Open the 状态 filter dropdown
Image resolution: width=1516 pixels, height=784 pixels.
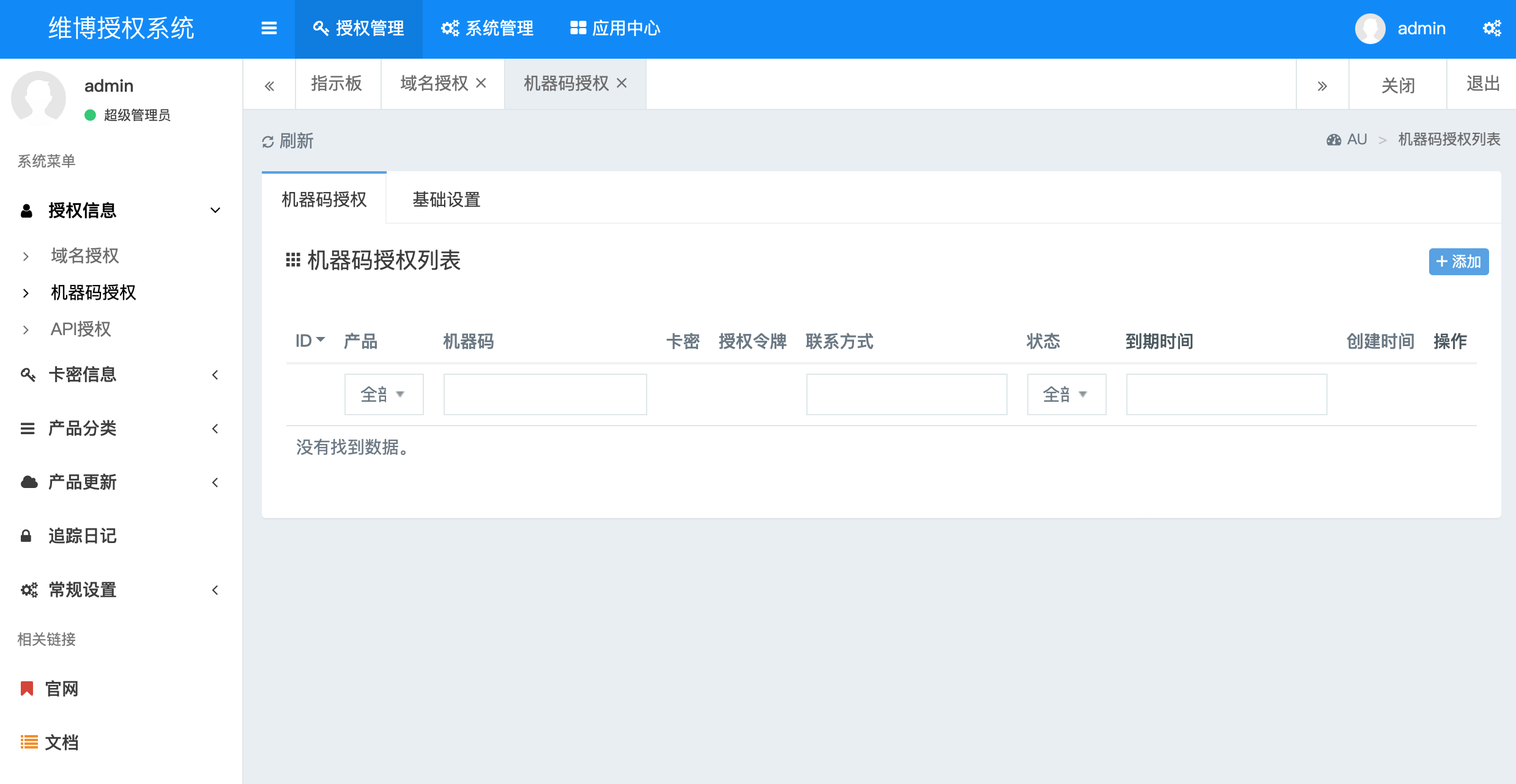point(1066,394)
